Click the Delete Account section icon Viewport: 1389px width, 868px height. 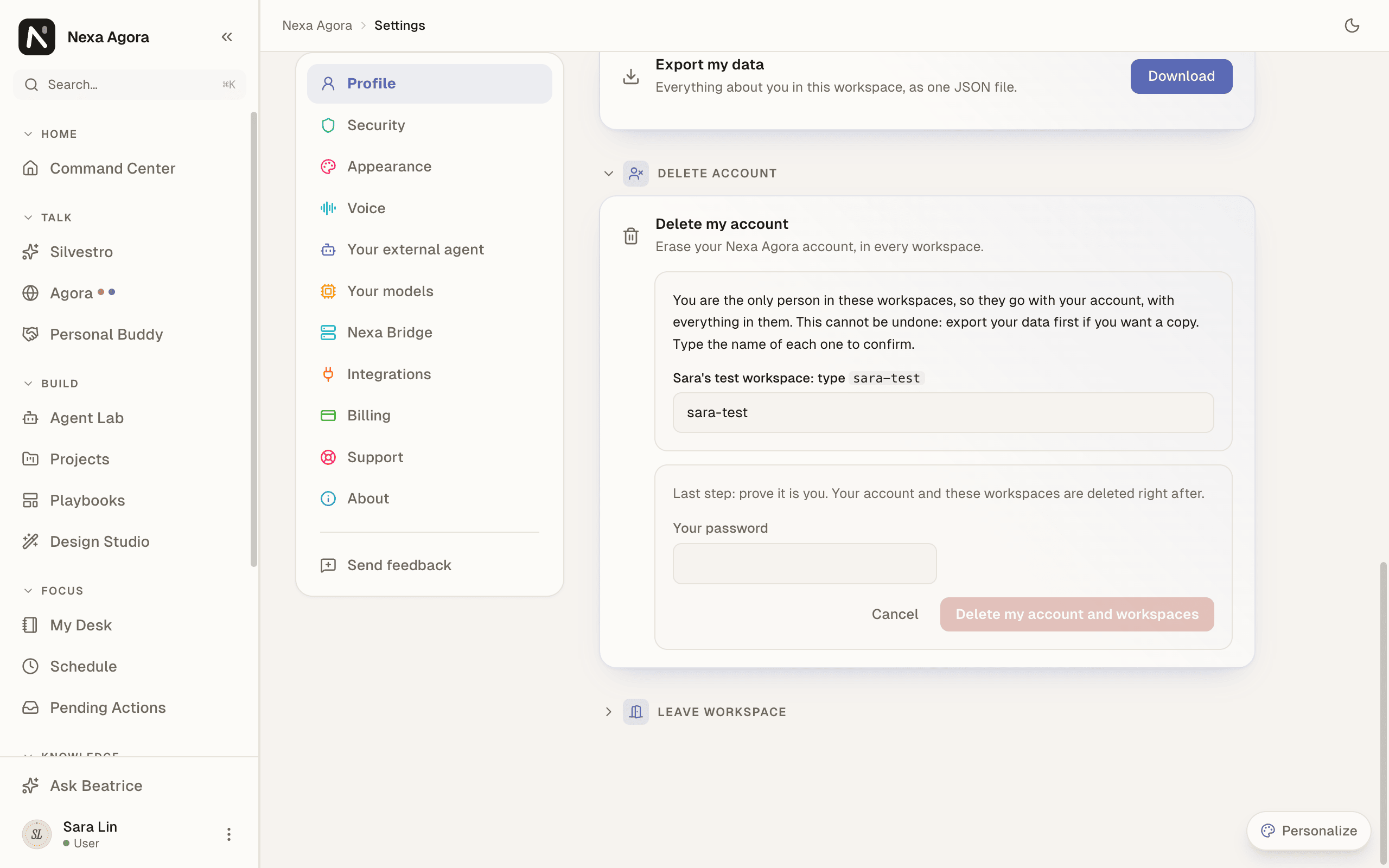635,174
